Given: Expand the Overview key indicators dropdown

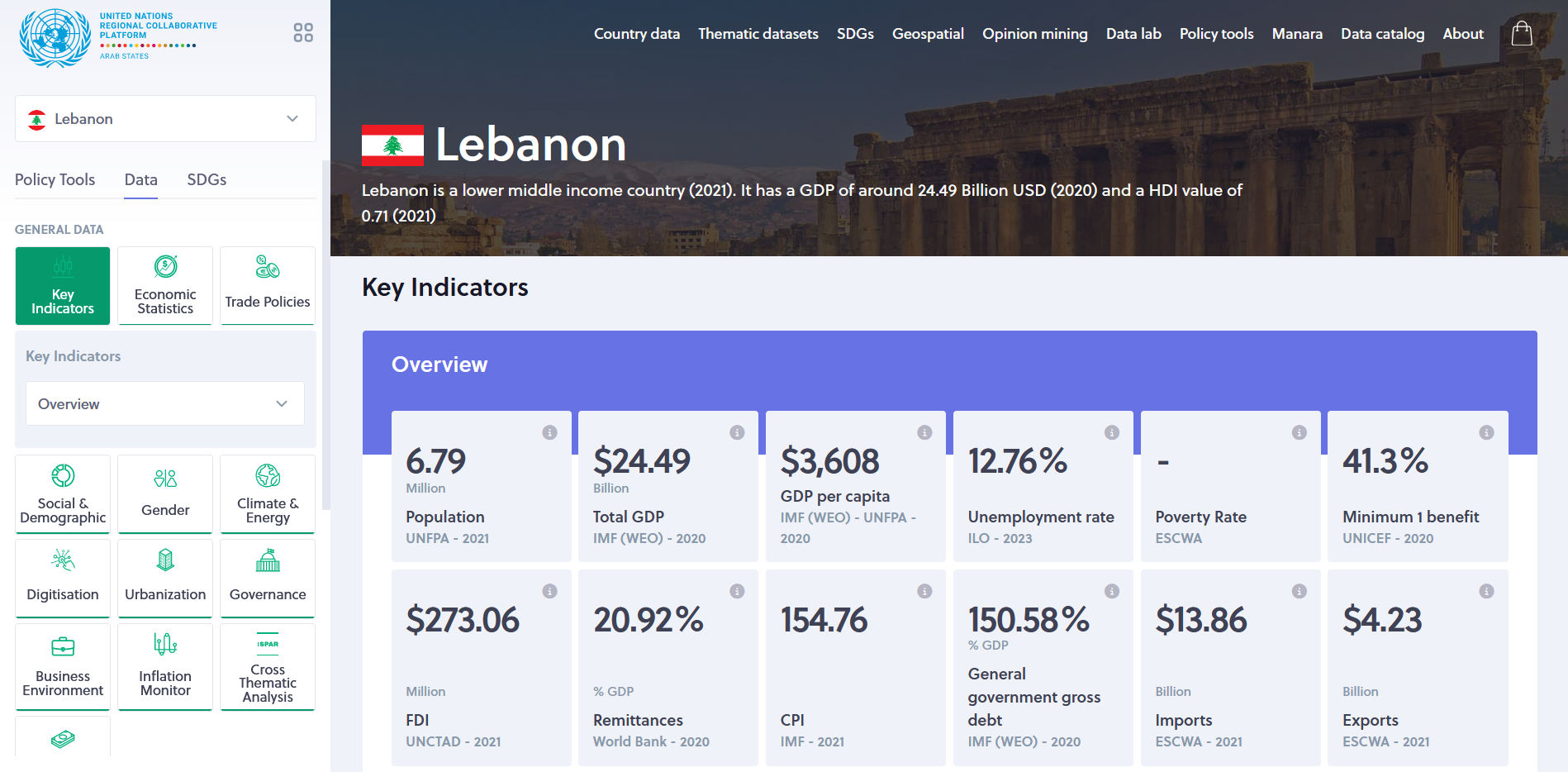Looking at the screenshot, I should [165, 404].
